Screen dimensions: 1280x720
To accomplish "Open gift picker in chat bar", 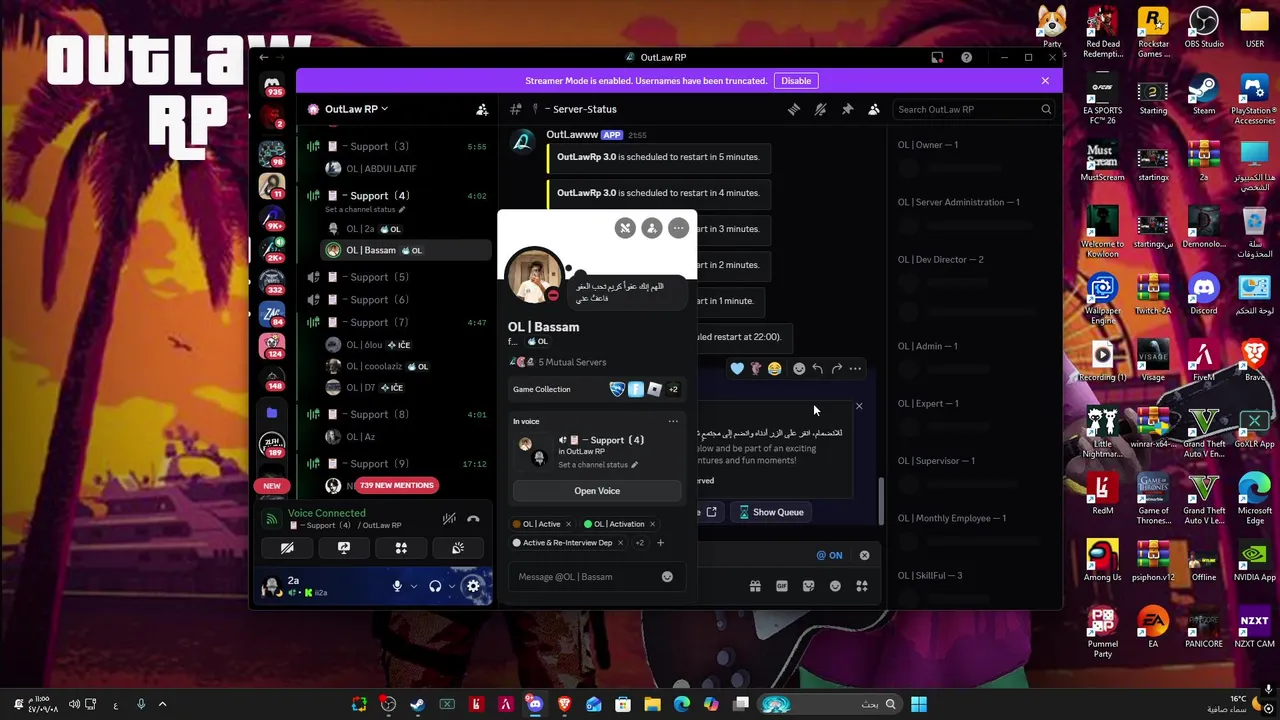I will pos(755,586).
